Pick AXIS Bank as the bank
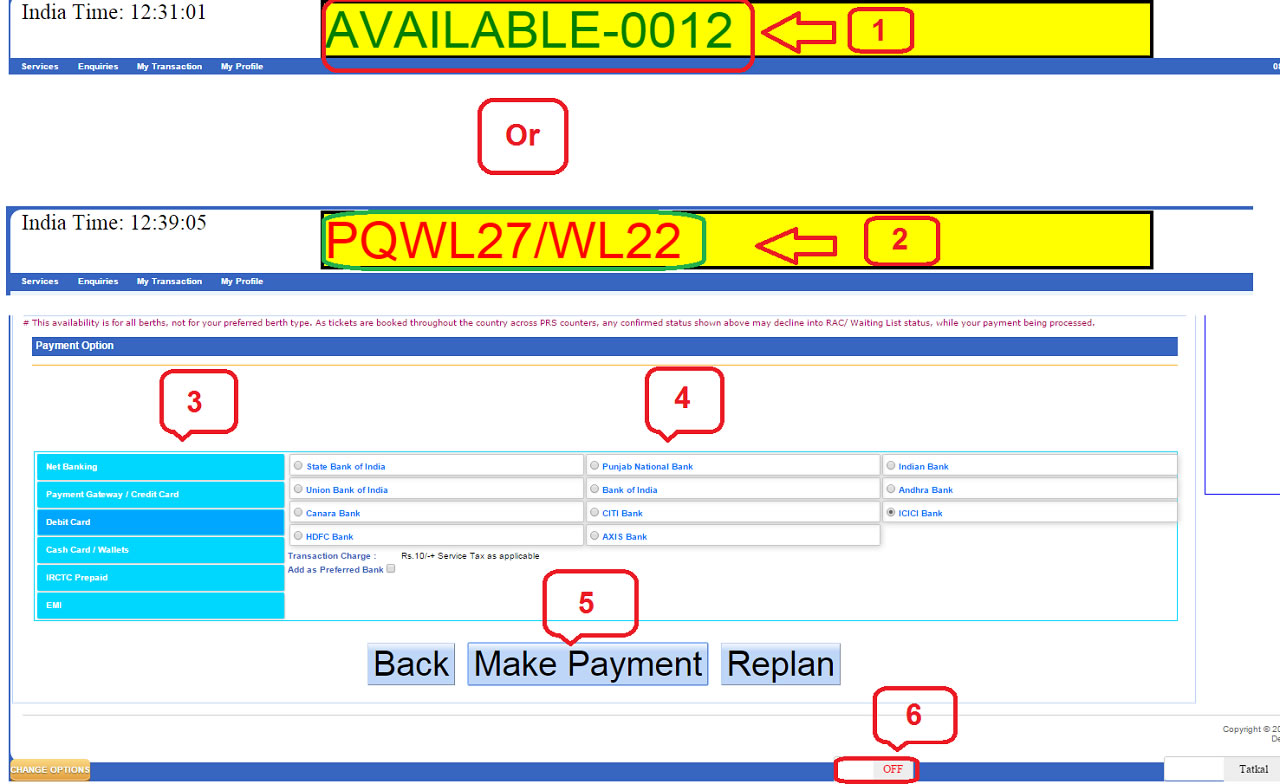1280x784 pixels. click(594, 535)
